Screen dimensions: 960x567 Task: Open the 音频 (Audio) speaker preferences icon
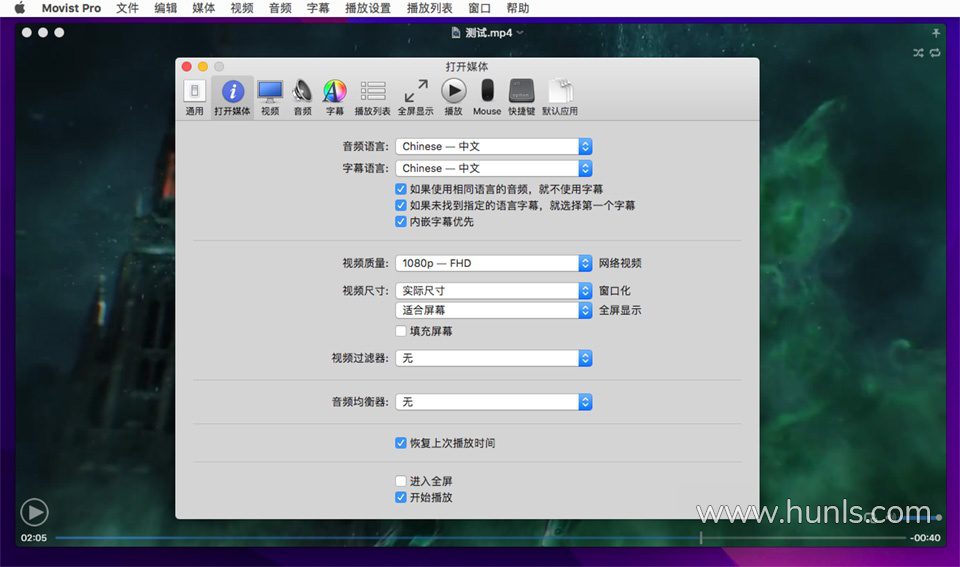tap(302, 97)
